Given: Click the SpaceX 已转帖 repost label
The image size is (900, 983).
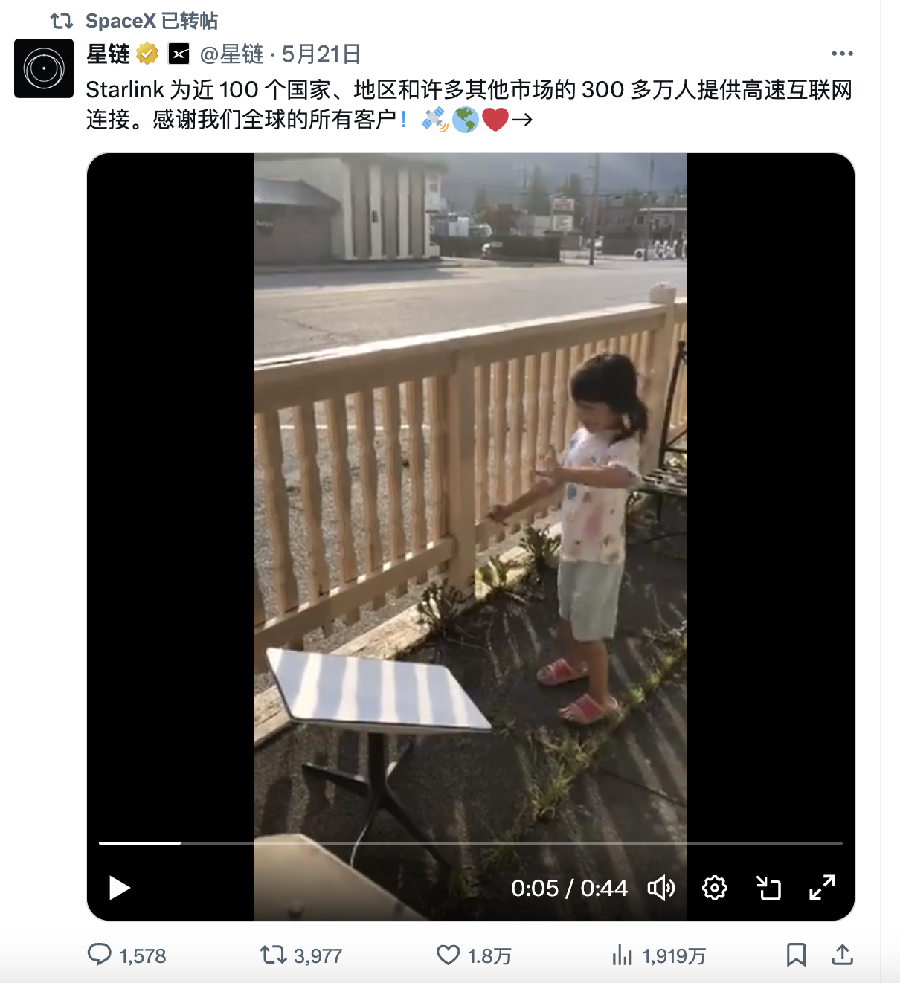Looking at the screenshot, I should click(152, 21).
